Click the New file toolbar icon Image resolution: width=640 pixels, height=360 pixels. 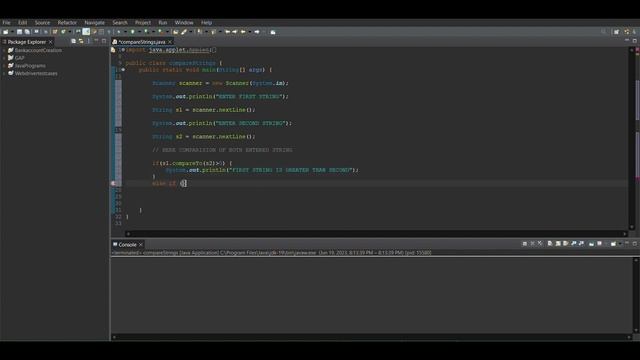(x=6, y=32)
